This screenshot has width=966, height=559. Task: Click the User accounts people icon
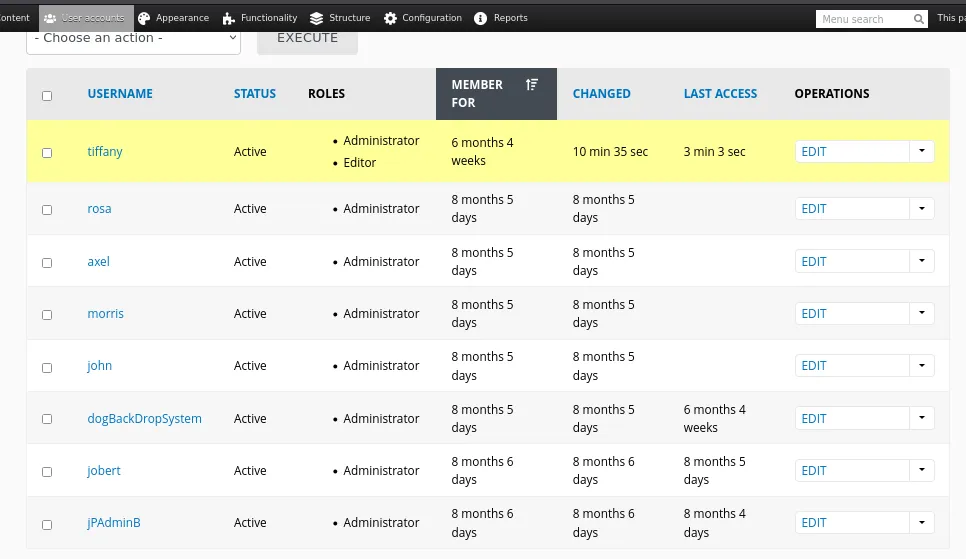(x=50, y=18)
